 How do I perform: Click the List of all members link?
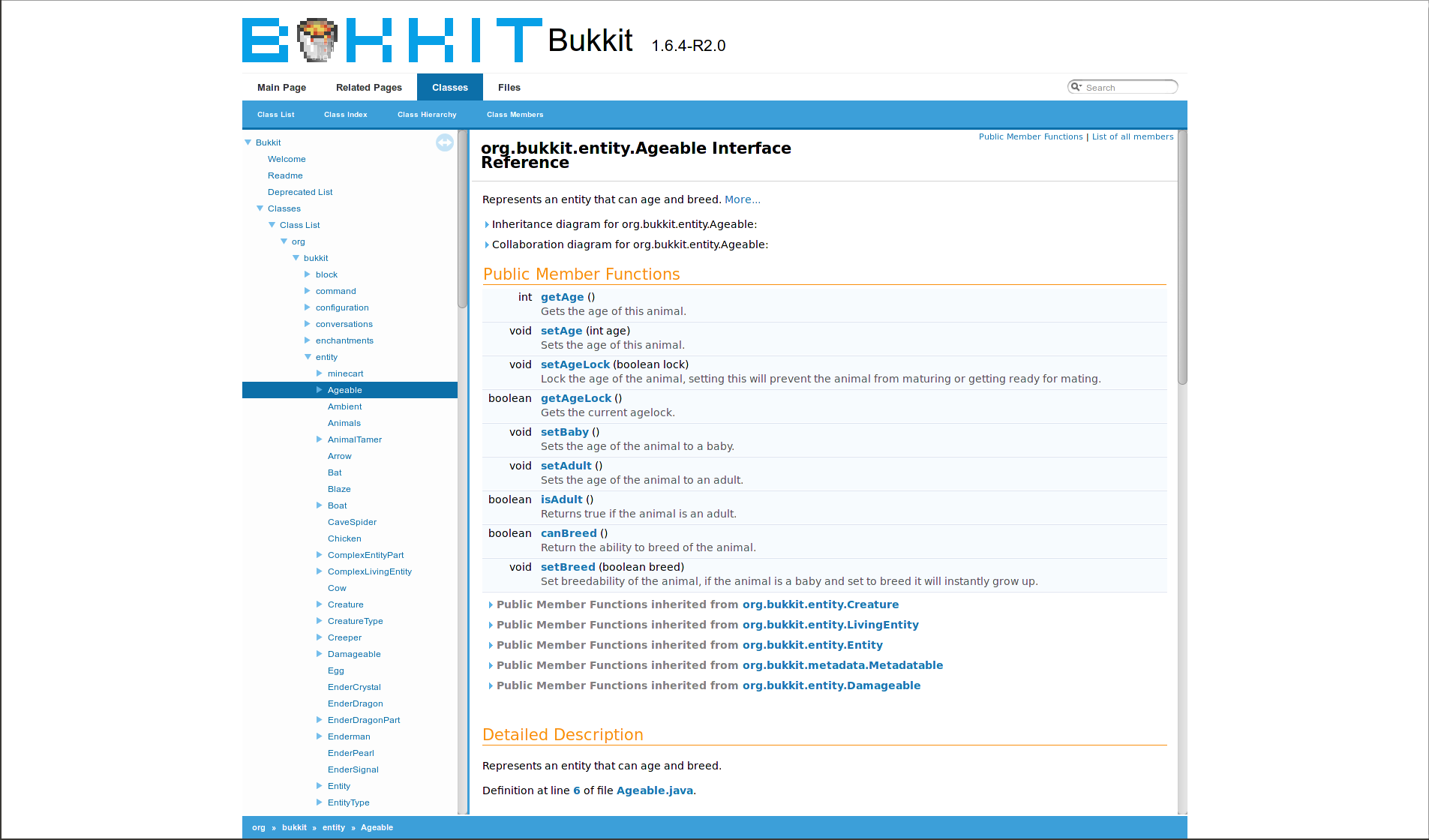point(1133,136)
